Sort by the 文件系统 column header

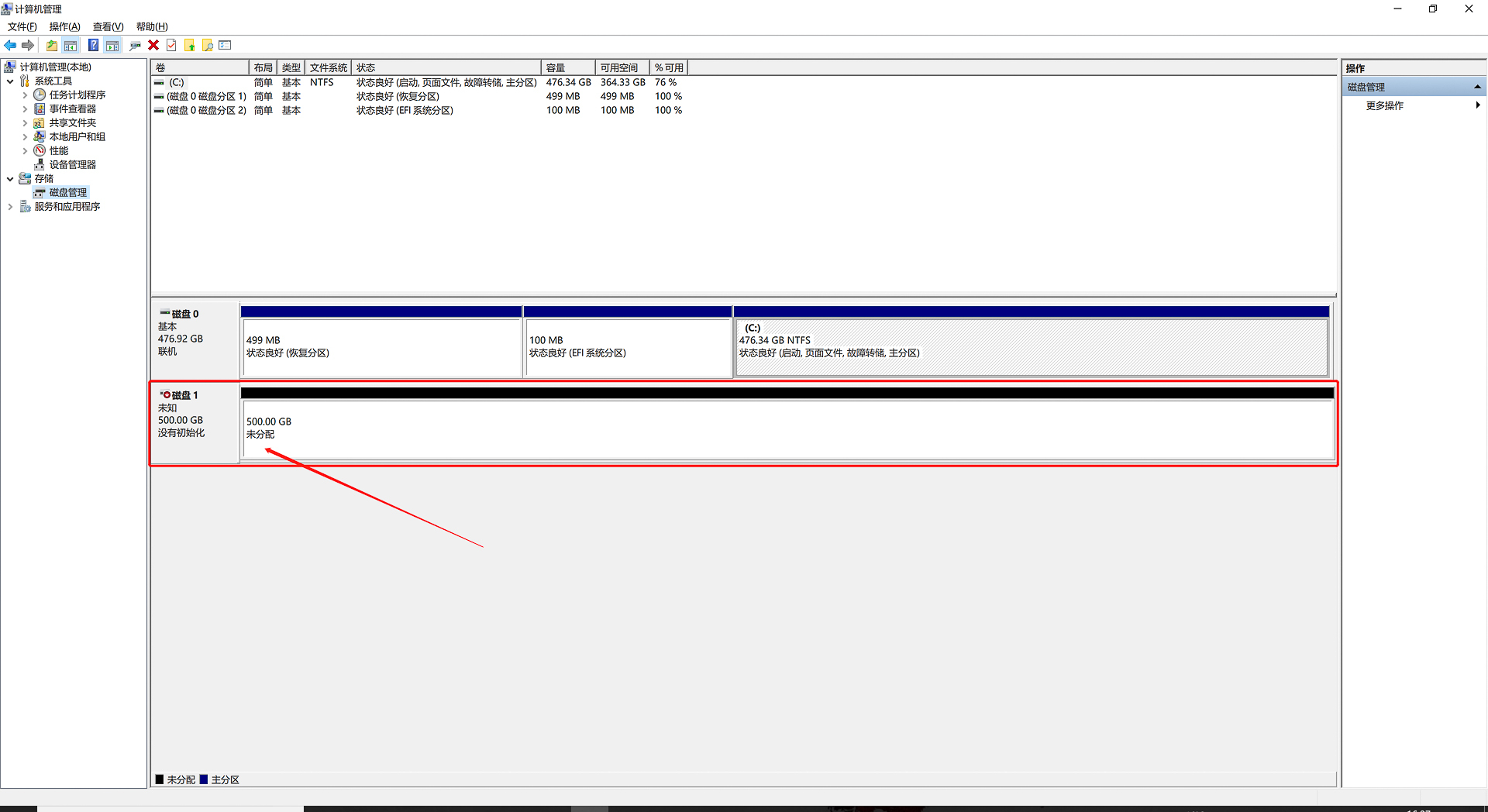(x=329, y=68)
